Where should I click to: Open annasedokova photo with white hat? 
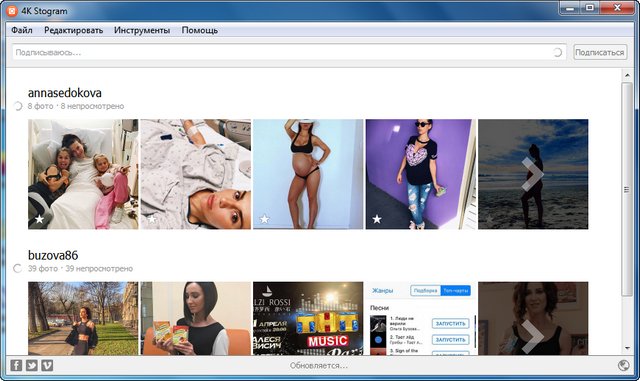pos(308,174)
